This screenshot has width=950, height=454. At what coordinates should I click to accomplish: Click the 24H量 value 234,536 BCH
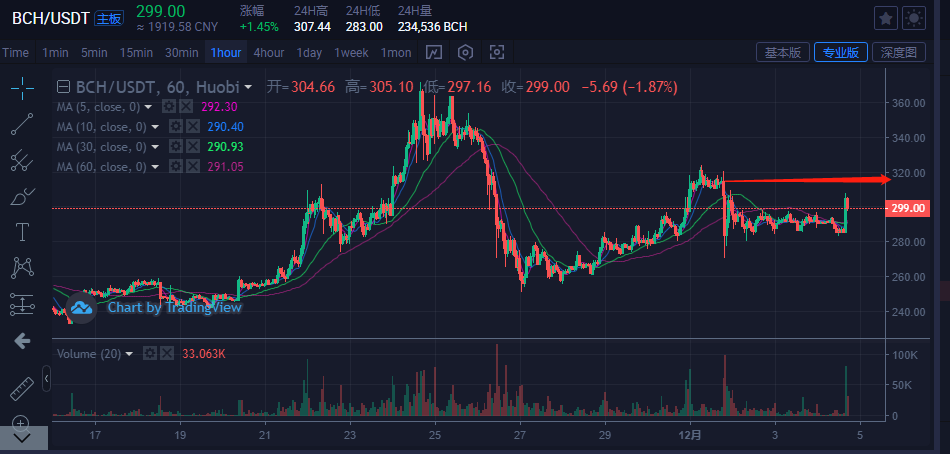point(432,27)
